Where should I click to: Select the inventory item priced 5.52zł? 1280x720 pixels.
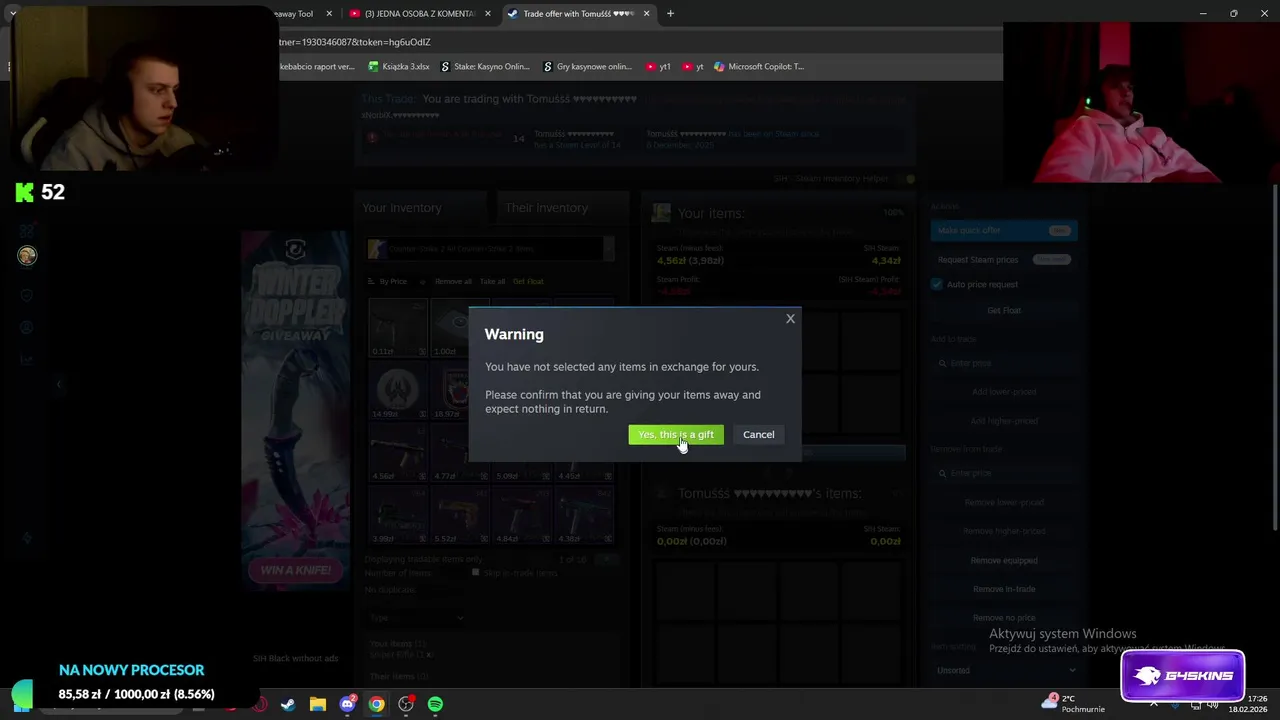(x=460, y=514)
